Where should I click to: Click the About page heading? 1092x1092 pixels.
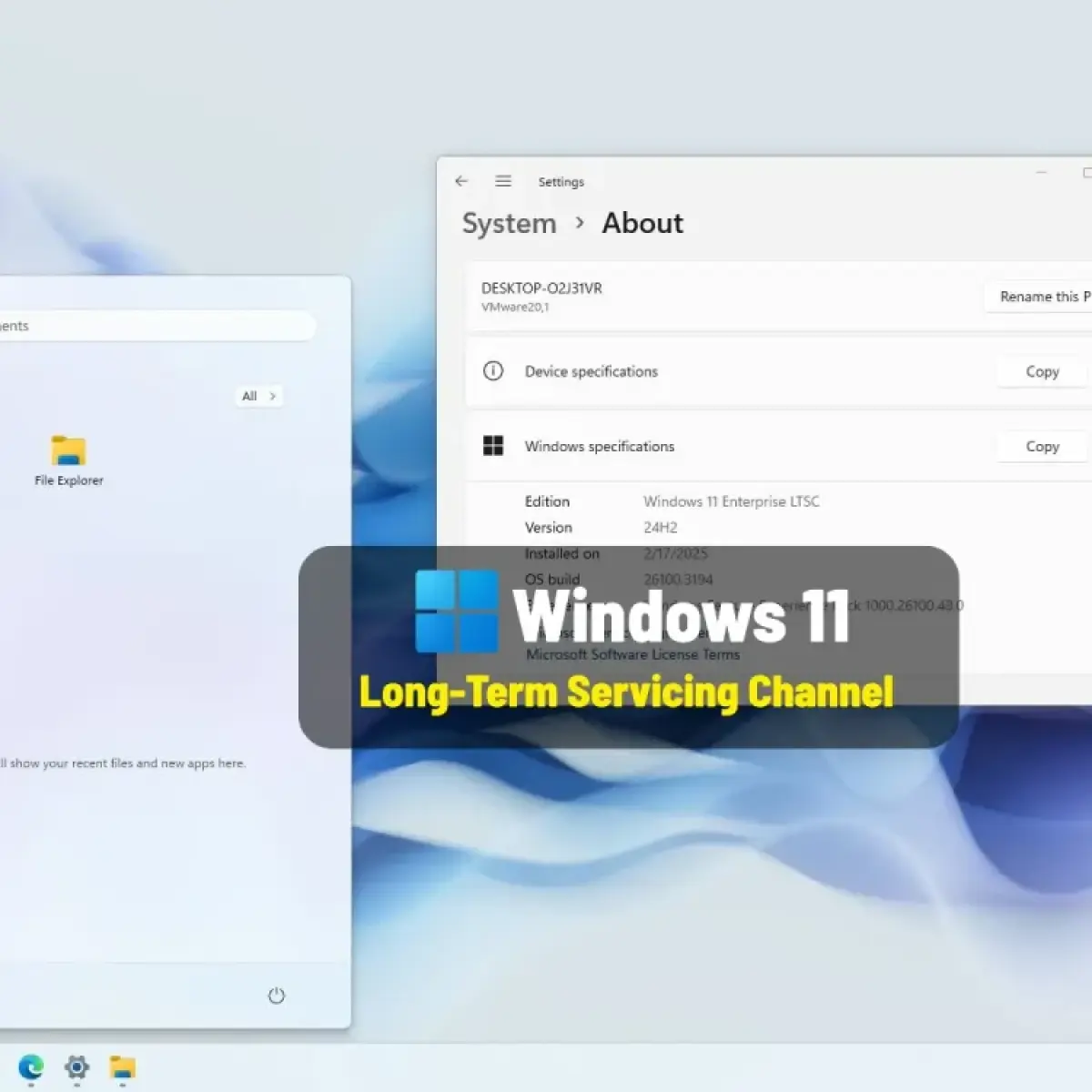click(x=642, y=223)
